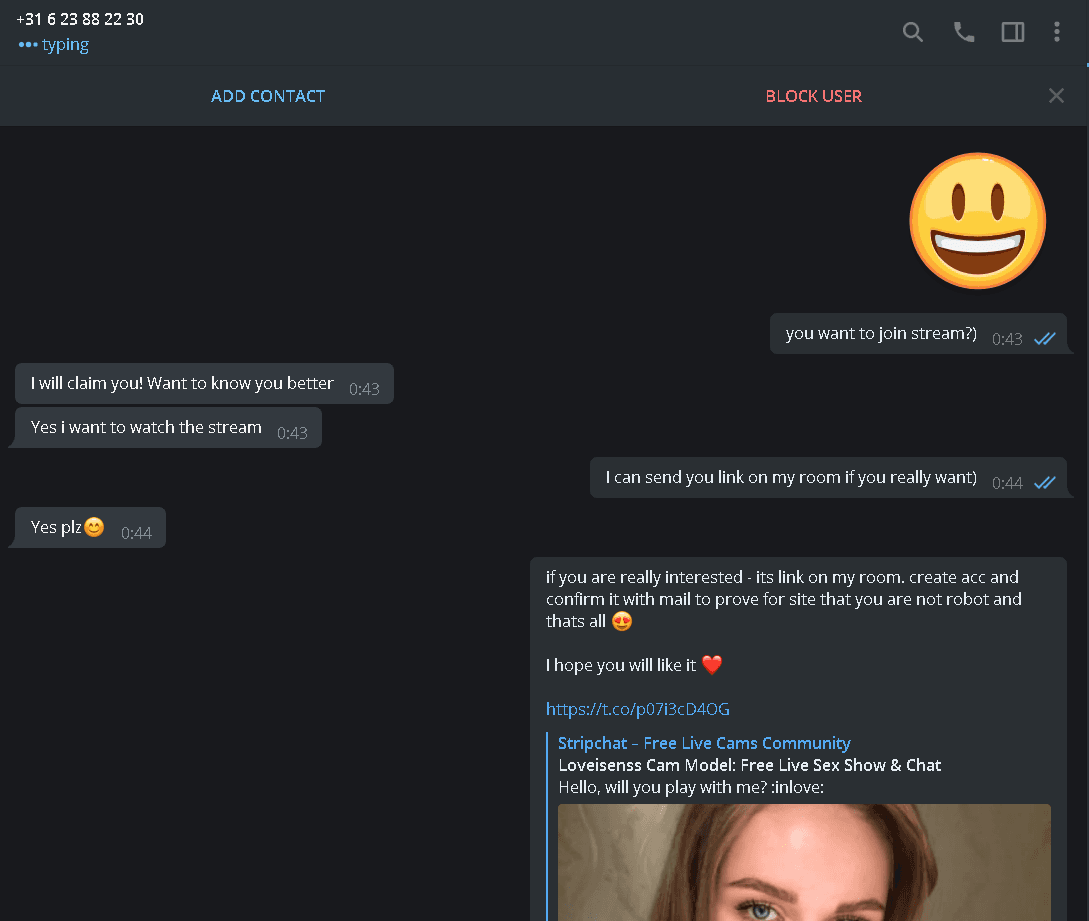Dismiss the add contact bar with X
The height and width of the screenshot is (921, 1089).
tap(1056, 96)
